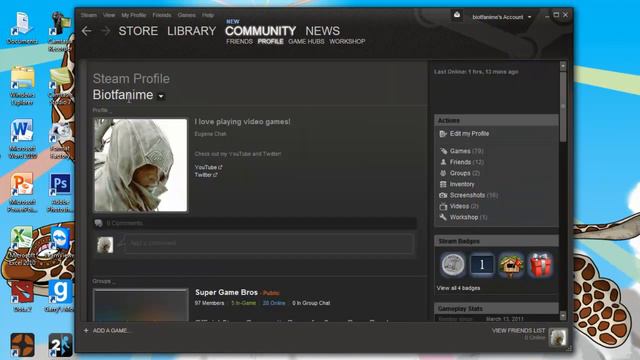
Task: Open Adobe Photoshop desktop shortcut
Action: pos(60,193)
